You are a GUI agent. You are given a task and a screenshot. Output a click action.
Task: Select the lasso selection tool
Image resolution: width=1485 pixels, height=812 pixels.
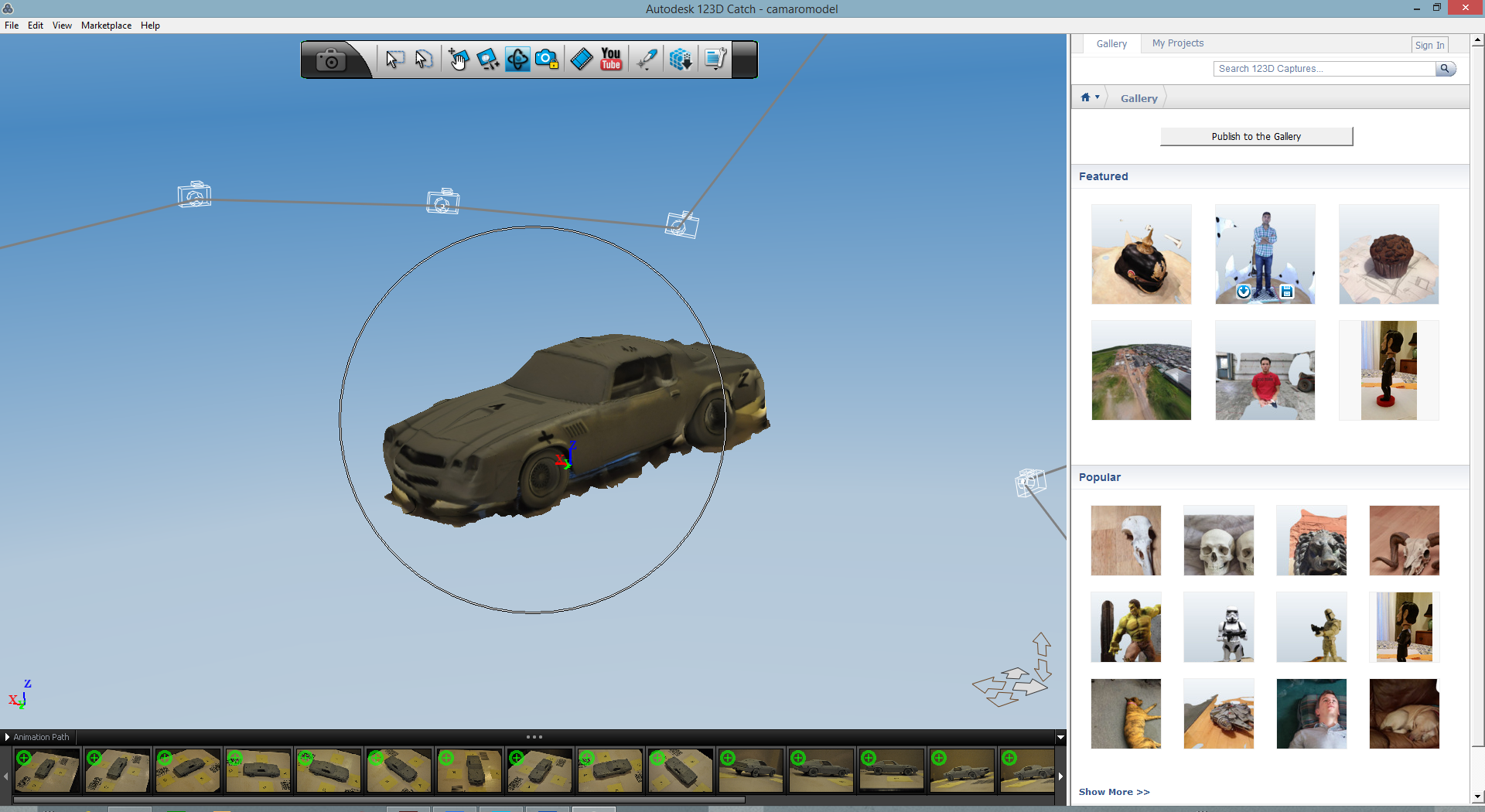tap(423, 60)
